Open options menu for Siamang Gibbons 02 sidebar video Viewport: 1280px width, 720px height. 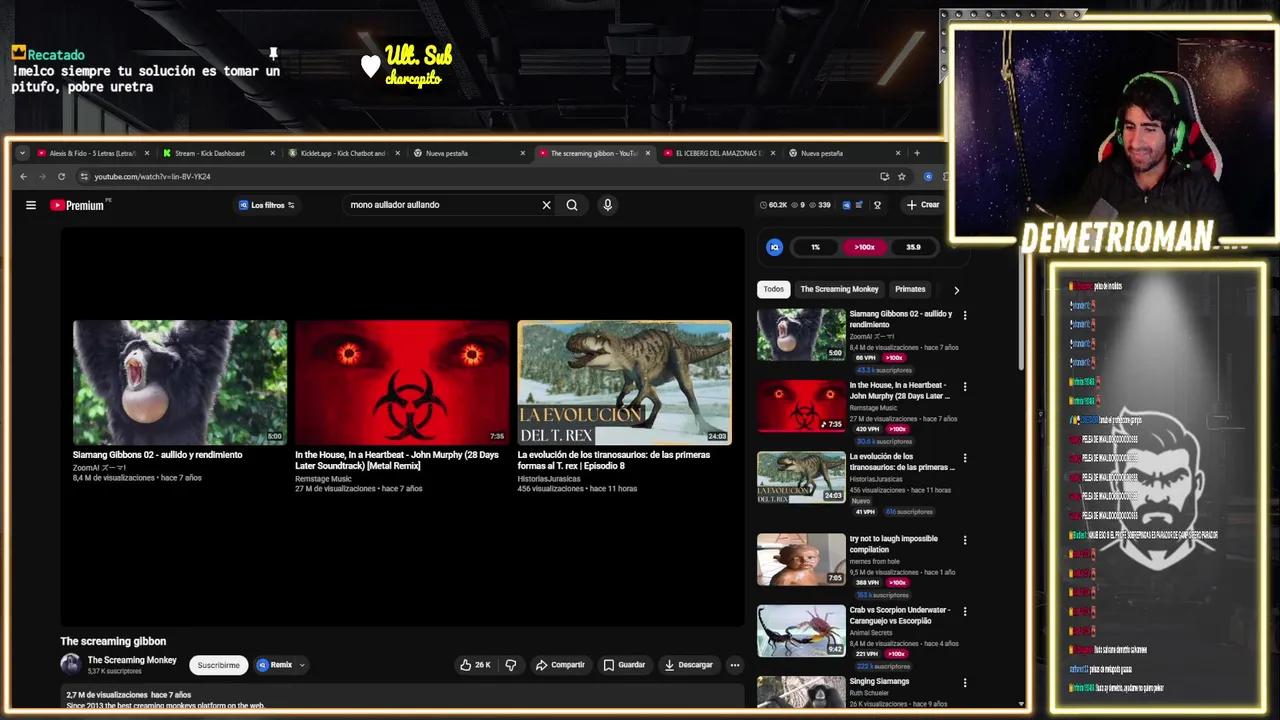(965, 315)
